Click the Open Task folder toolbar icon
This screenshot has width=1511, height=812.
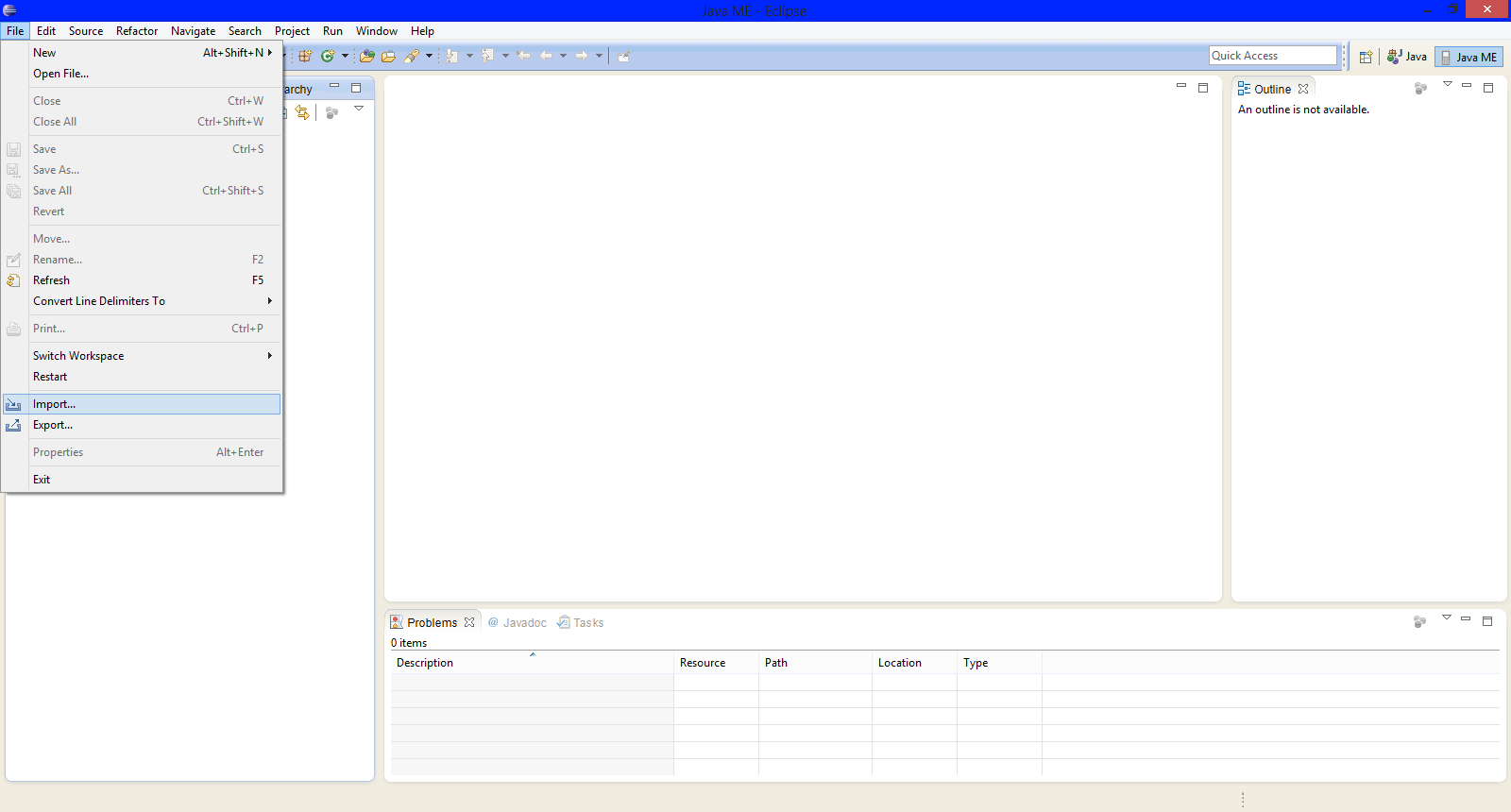tap(388, 56)
